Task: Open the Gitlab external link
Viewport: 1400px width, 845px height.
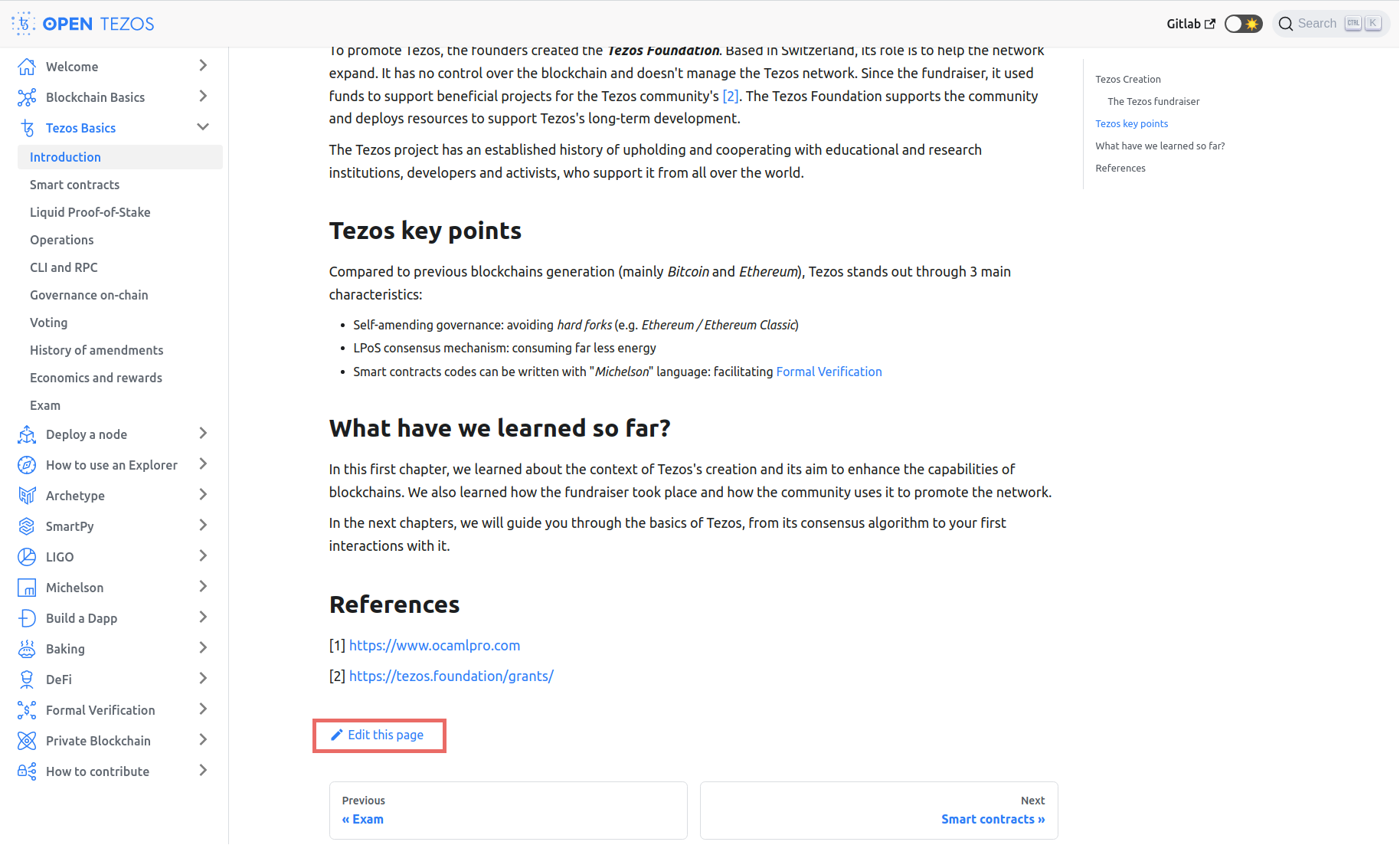Action: pos(1190,24)
